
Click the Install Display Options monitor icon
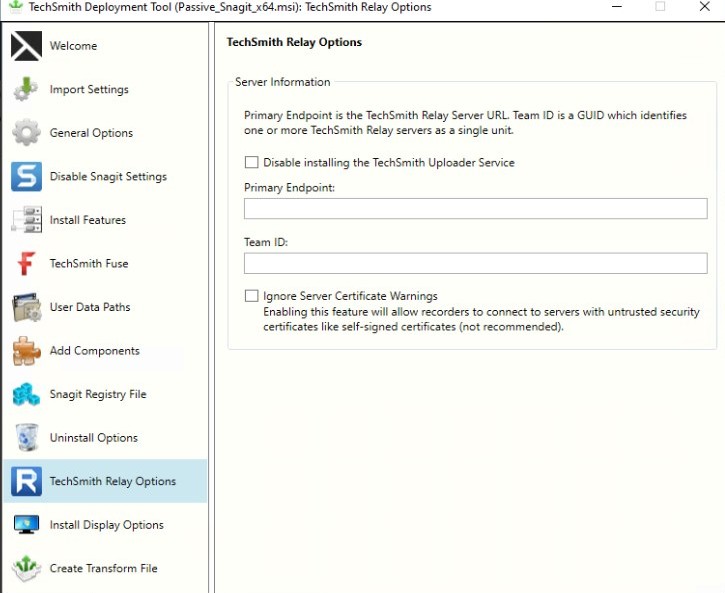(26, 525)
